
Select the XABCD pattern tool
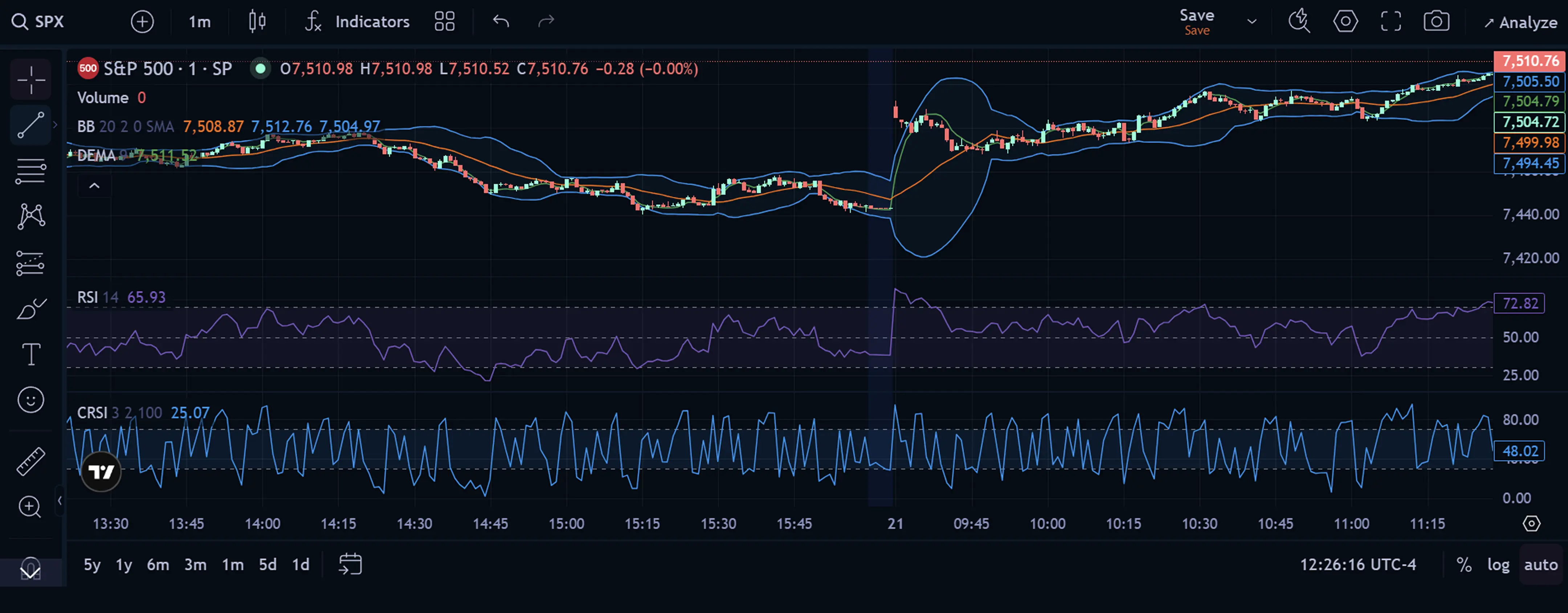30,217
